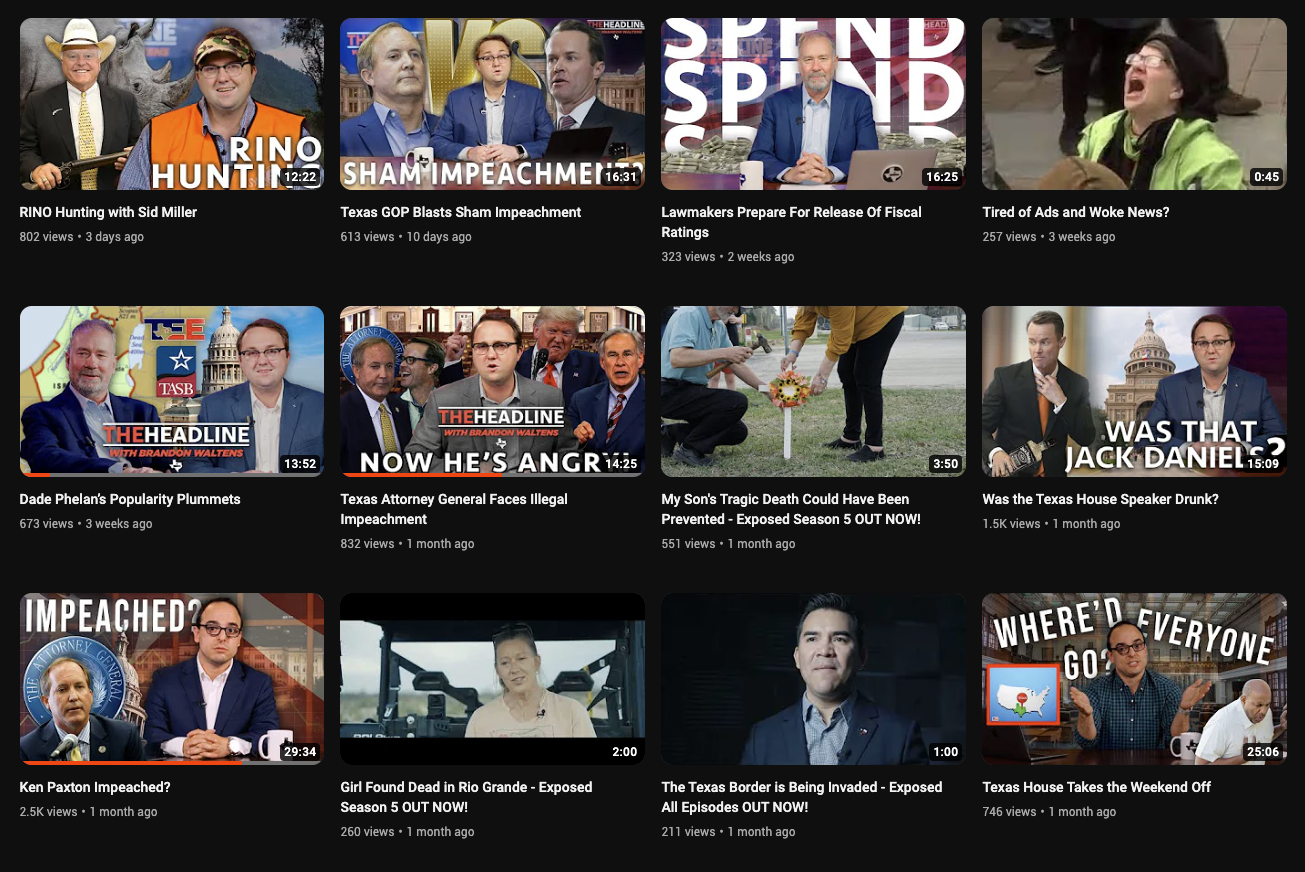Open the WHERE'D EVERYONE GO thumbnail
This screenshot has height=872, width=1305.
(1134, 678)
